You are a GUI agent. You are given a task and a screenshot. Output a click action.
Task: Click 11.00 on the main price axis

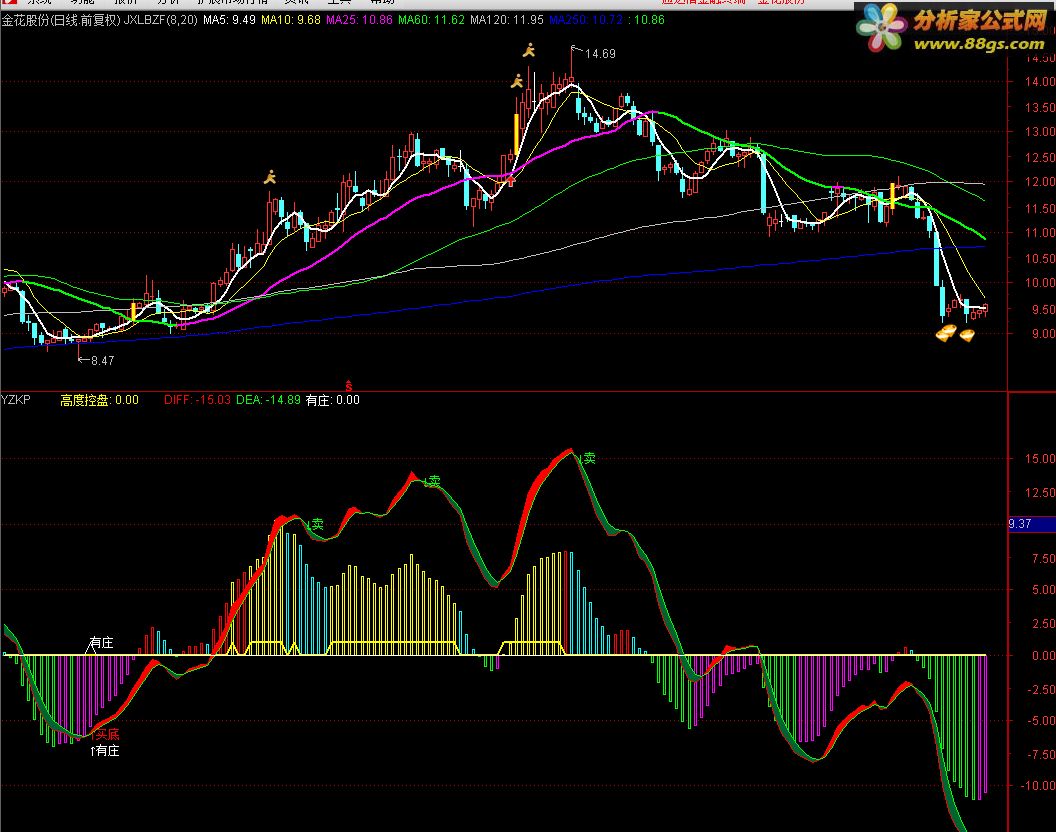[1040, 233]
